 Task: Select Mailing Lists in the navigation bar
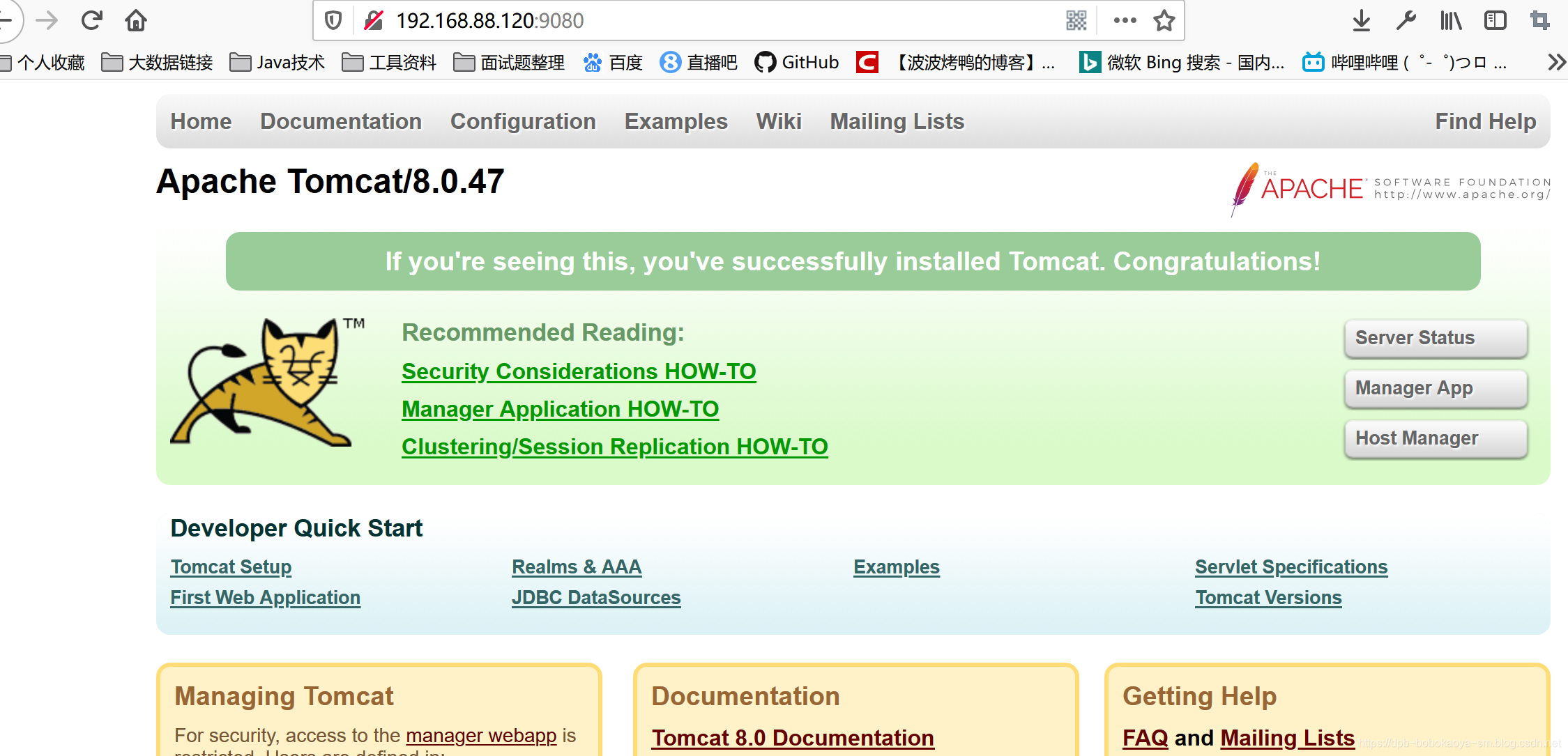(x=897, y=121)
